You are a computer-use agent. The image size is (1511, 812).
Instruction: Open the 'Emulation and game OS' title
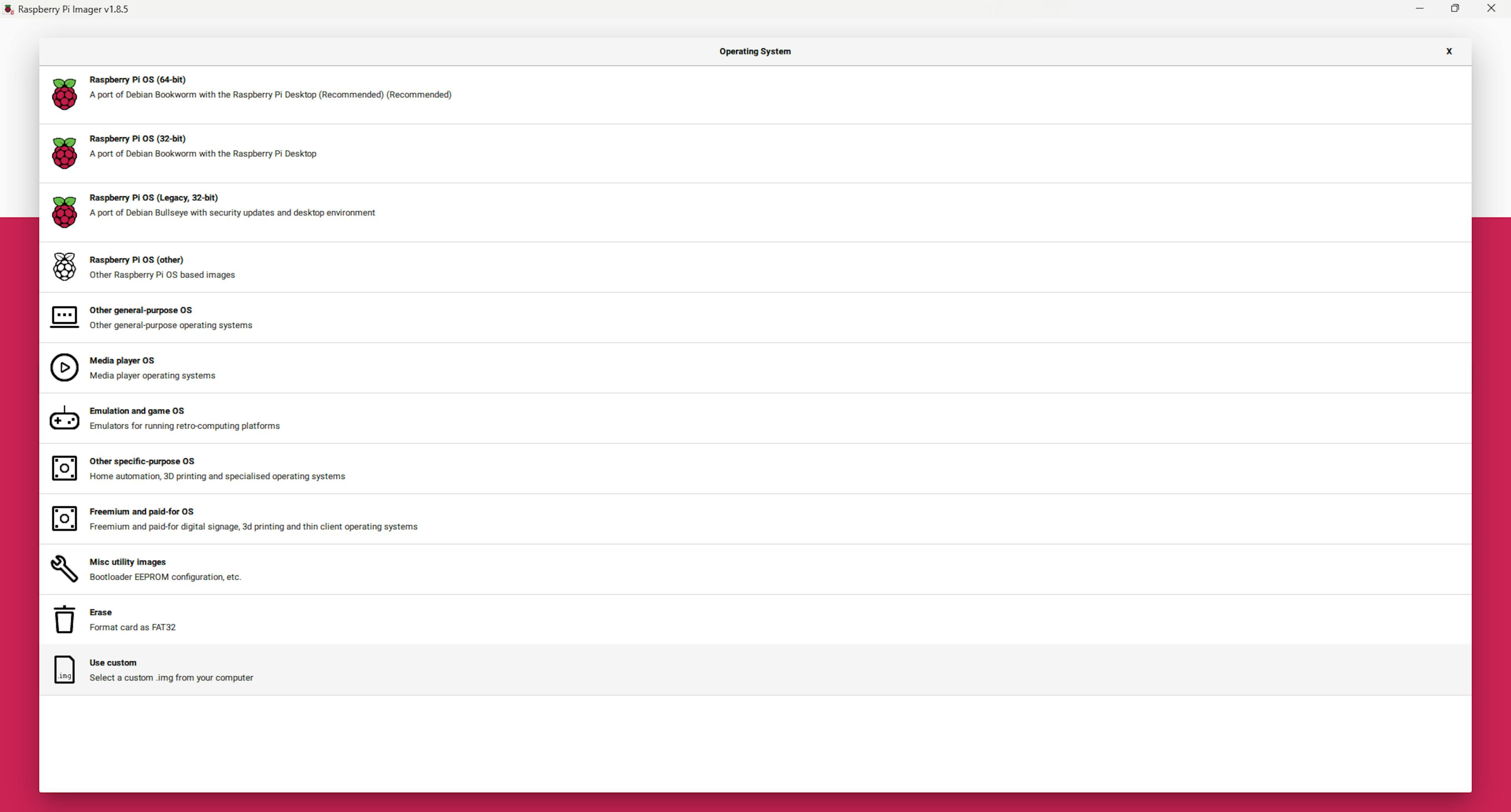click(x=137, y=411)
